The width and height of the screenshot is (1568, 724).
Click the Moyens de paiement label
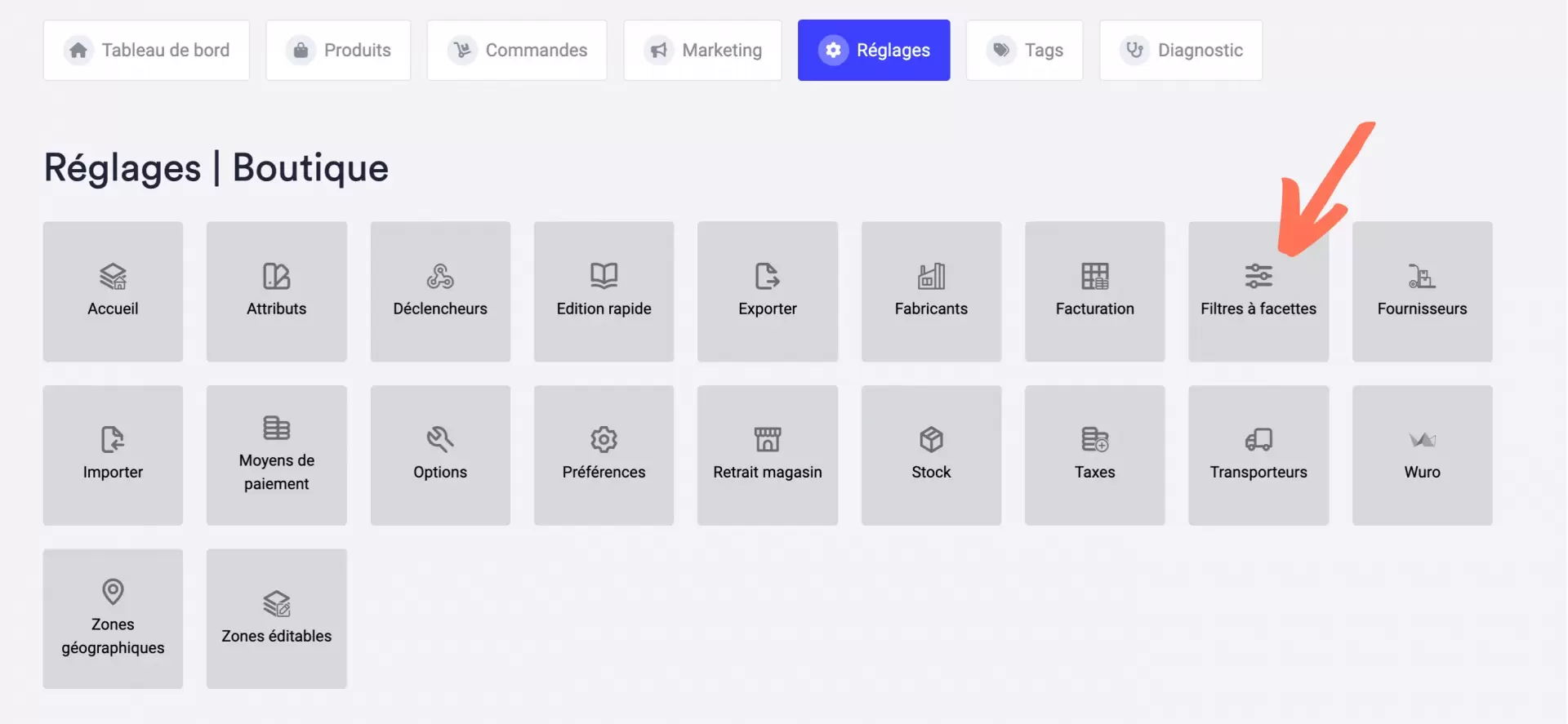(277, 472)
